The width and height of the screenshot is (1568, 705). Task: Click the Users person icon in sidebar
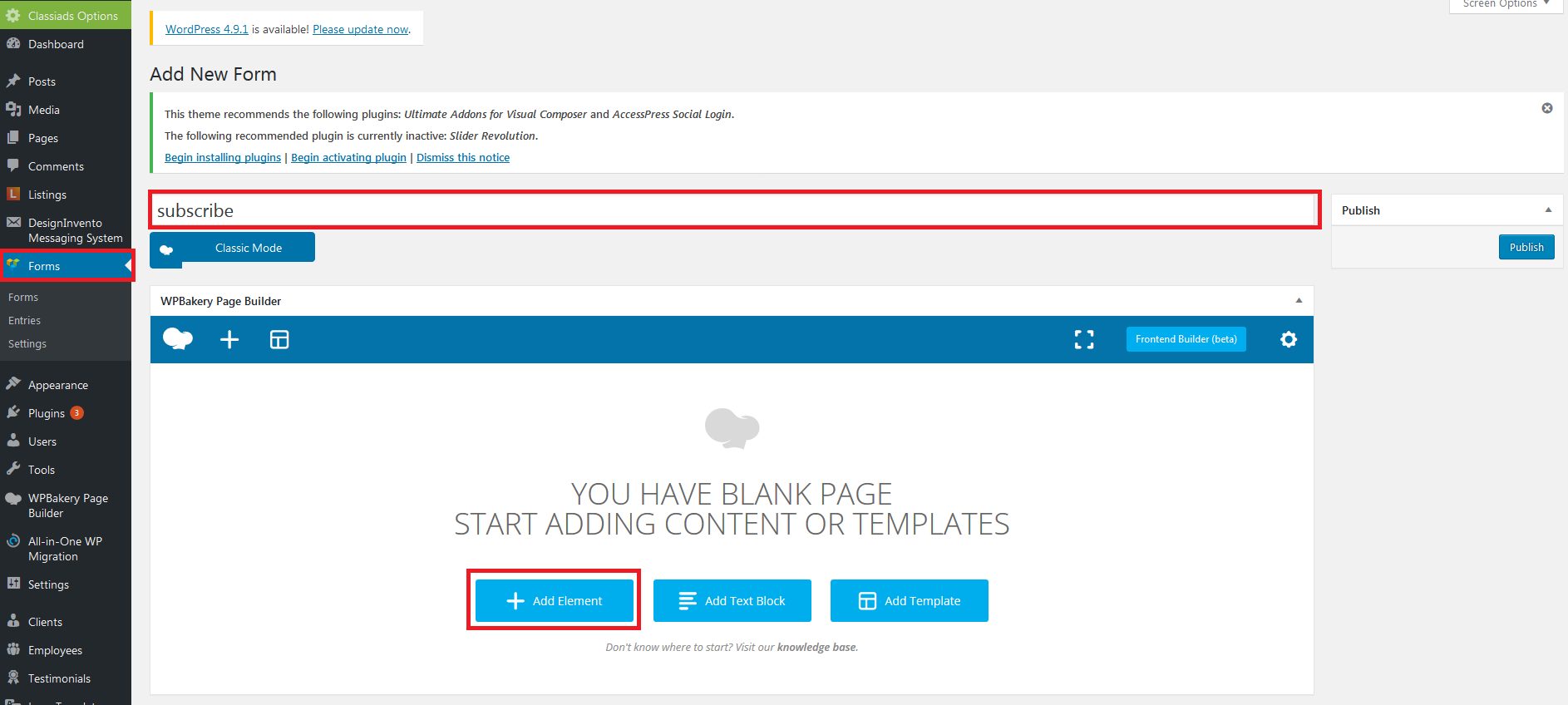click(x=13, y=441)
